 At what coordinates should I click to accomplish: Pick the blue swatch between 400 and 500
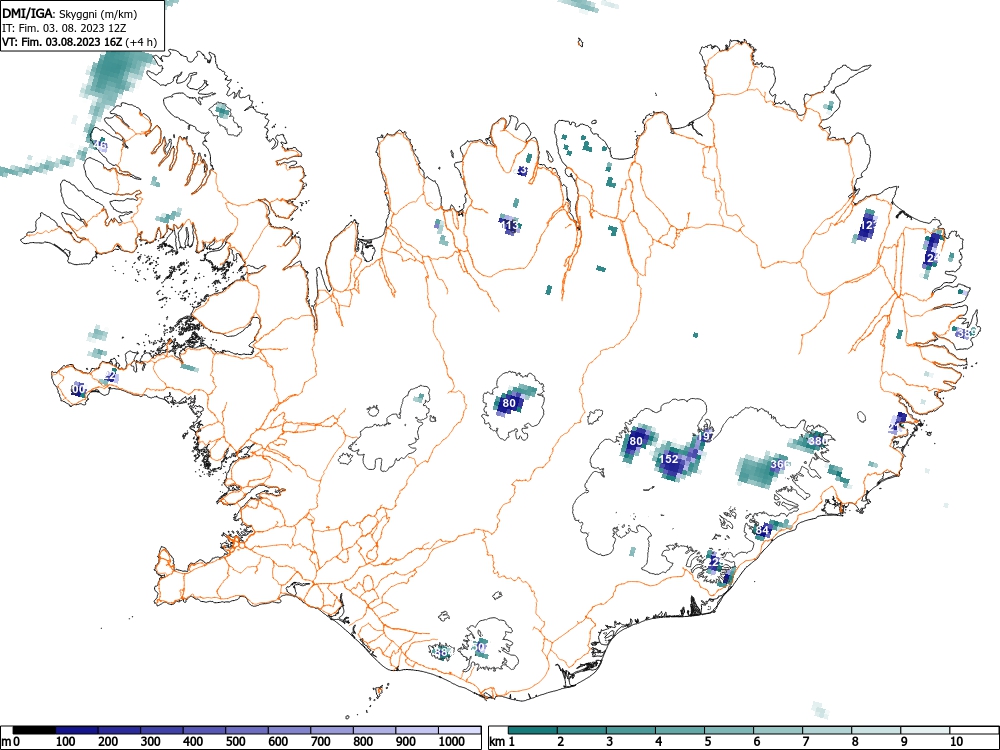(204, 730)
